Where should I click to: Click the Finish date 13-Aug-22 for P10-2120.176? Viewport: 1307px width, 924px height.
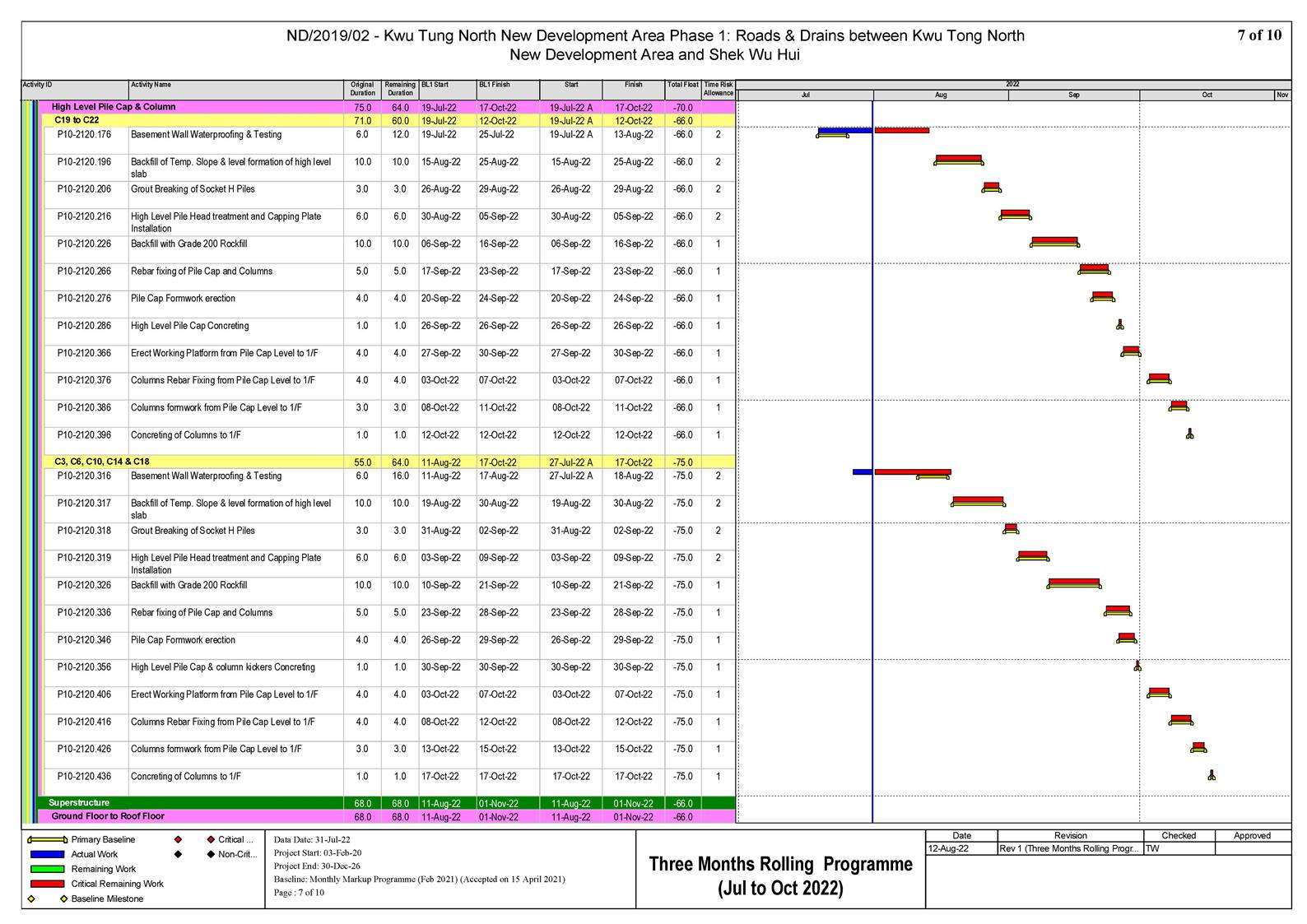[634, 135]
